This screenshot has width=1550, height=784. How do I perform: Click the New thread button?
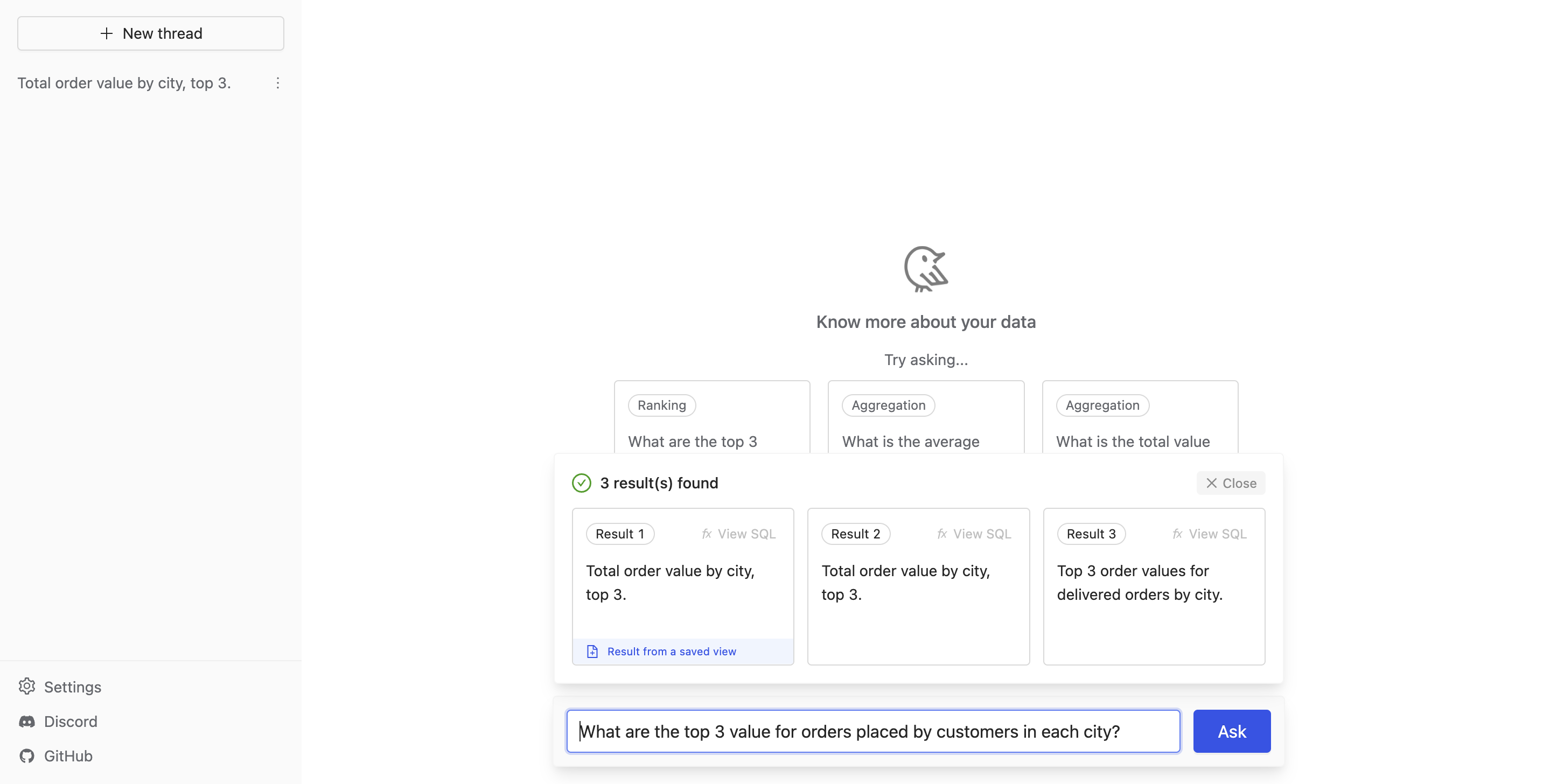[x=151, y=33]
